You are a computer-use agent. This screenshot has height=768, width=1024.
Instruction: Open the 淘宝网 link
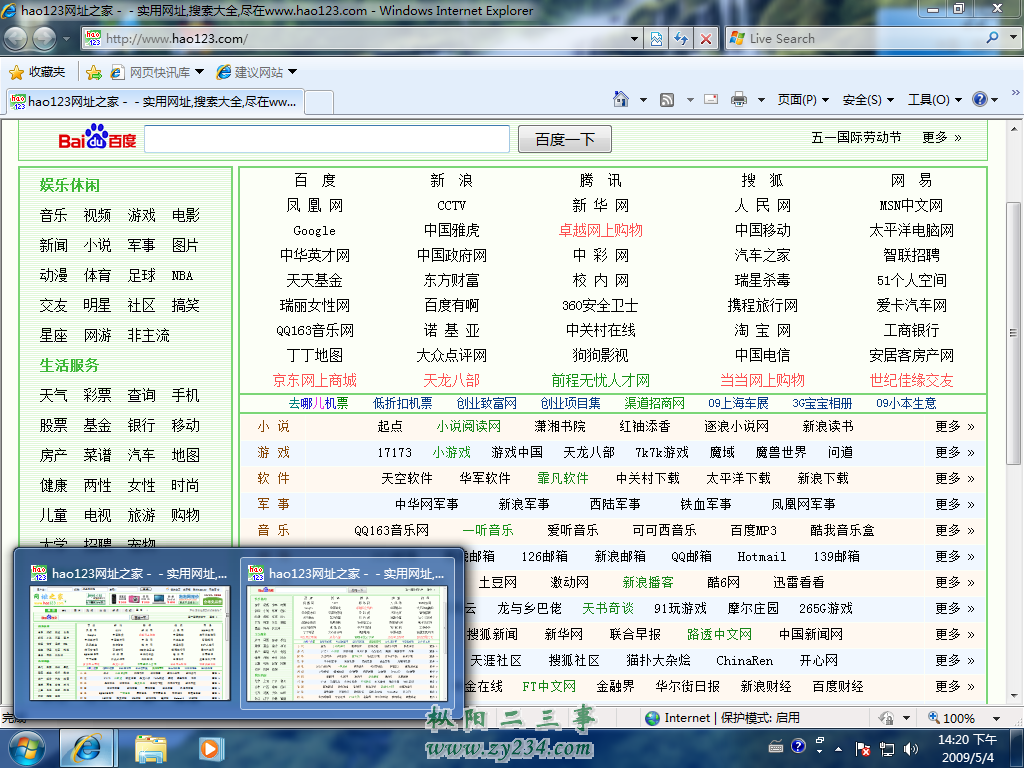(763, 330)
